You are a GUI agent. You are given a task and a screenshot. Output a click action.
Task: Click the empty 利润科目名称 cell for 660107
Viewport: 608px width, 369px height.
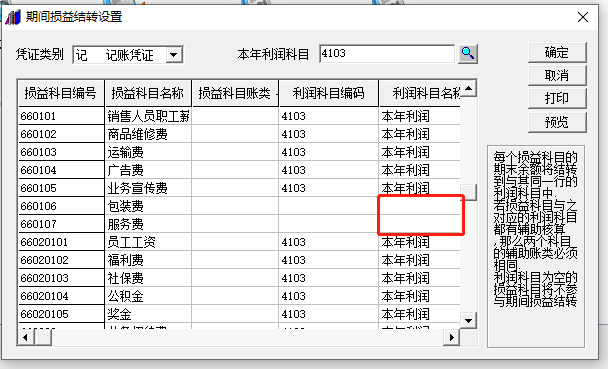point(420,224)
